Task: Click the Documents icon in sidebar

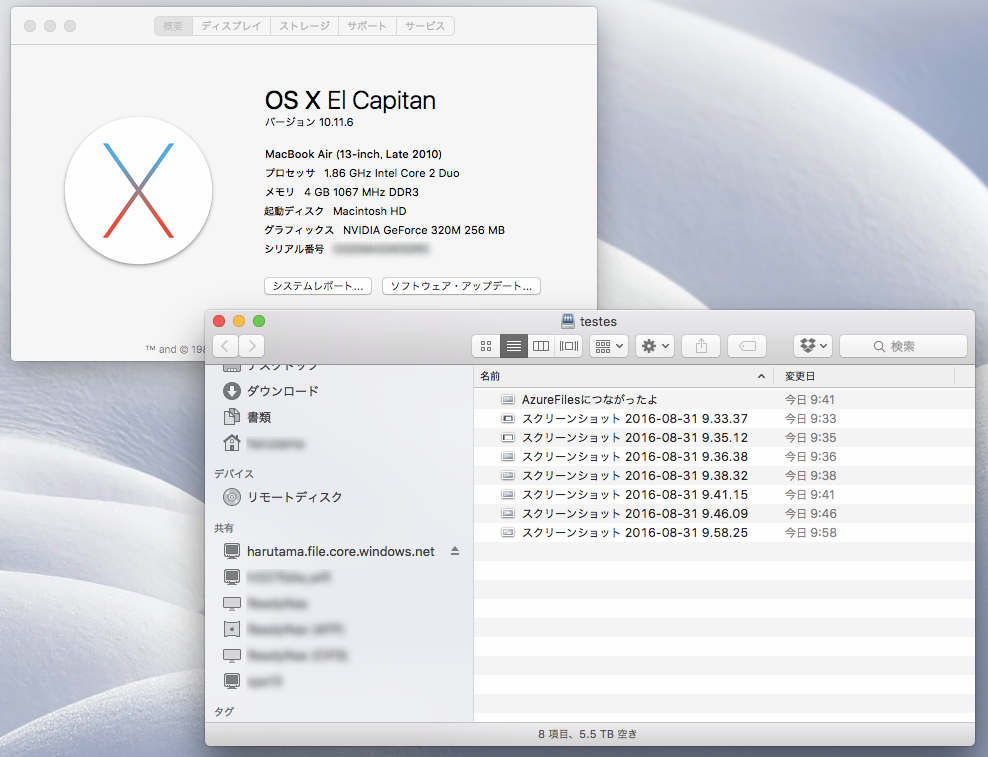Action: click(x=232, y=417)
